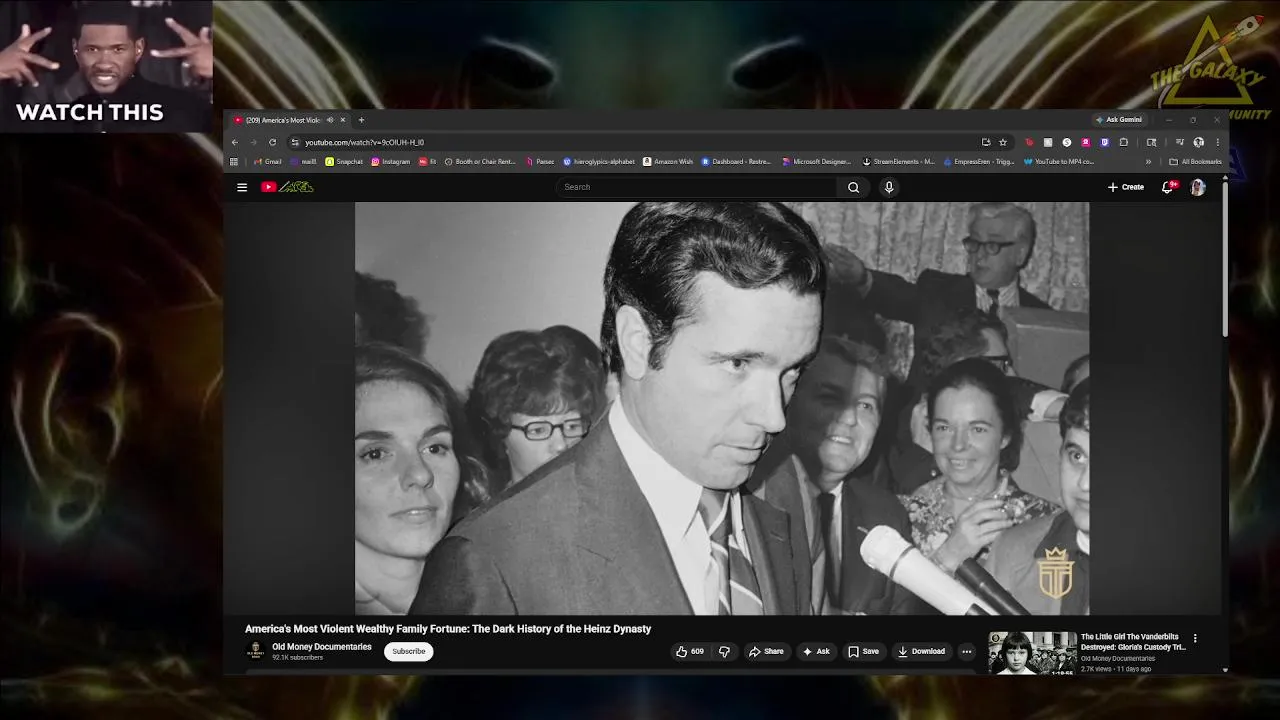Bookmark this page with the star
The height and width of the screenshot is (720, 1280).
click(x=1003, y=142)
